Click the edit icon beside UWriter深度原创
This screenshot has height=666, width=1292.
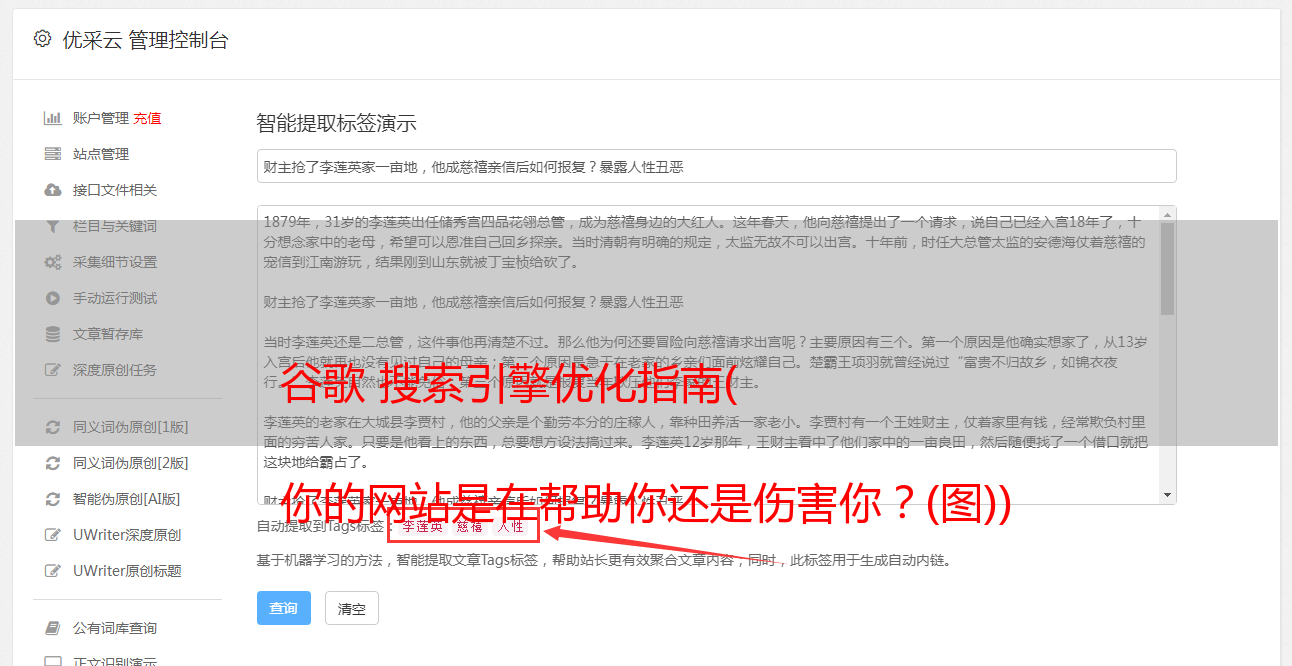[x=53, y=535]
